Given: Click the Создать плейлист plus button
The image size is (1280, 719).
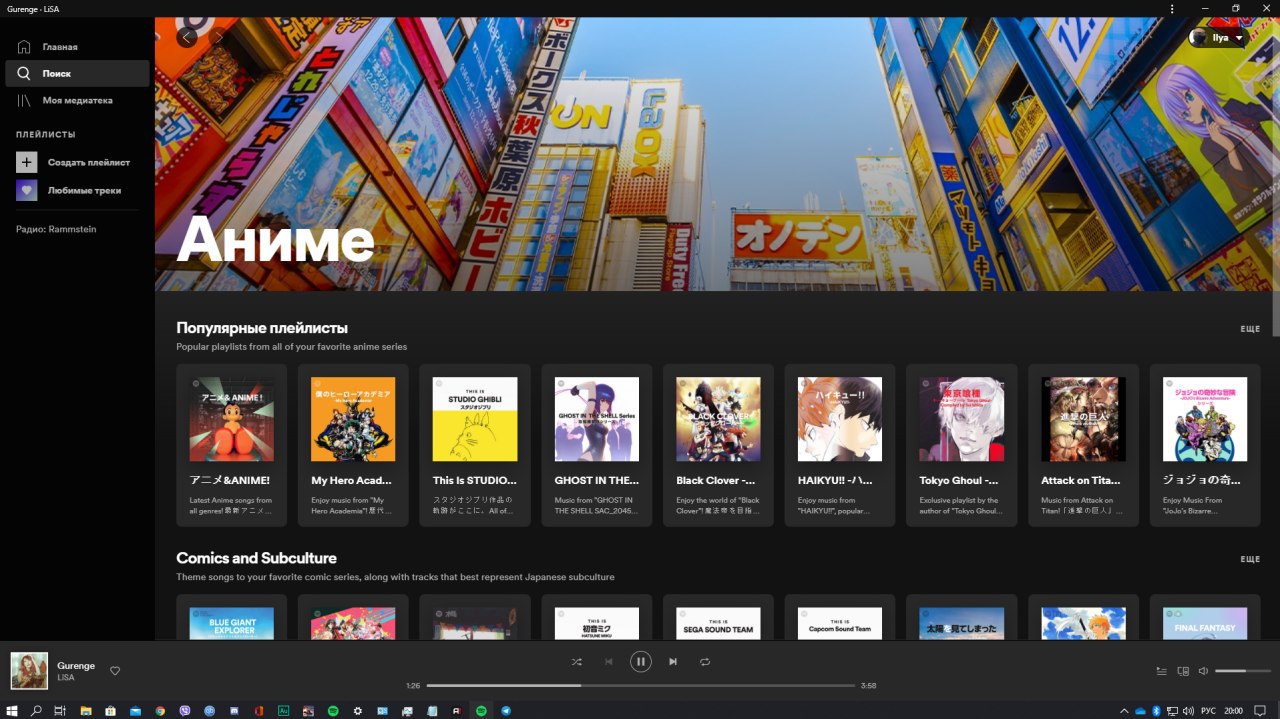Looking at the screenshot, I should point(27,162).
